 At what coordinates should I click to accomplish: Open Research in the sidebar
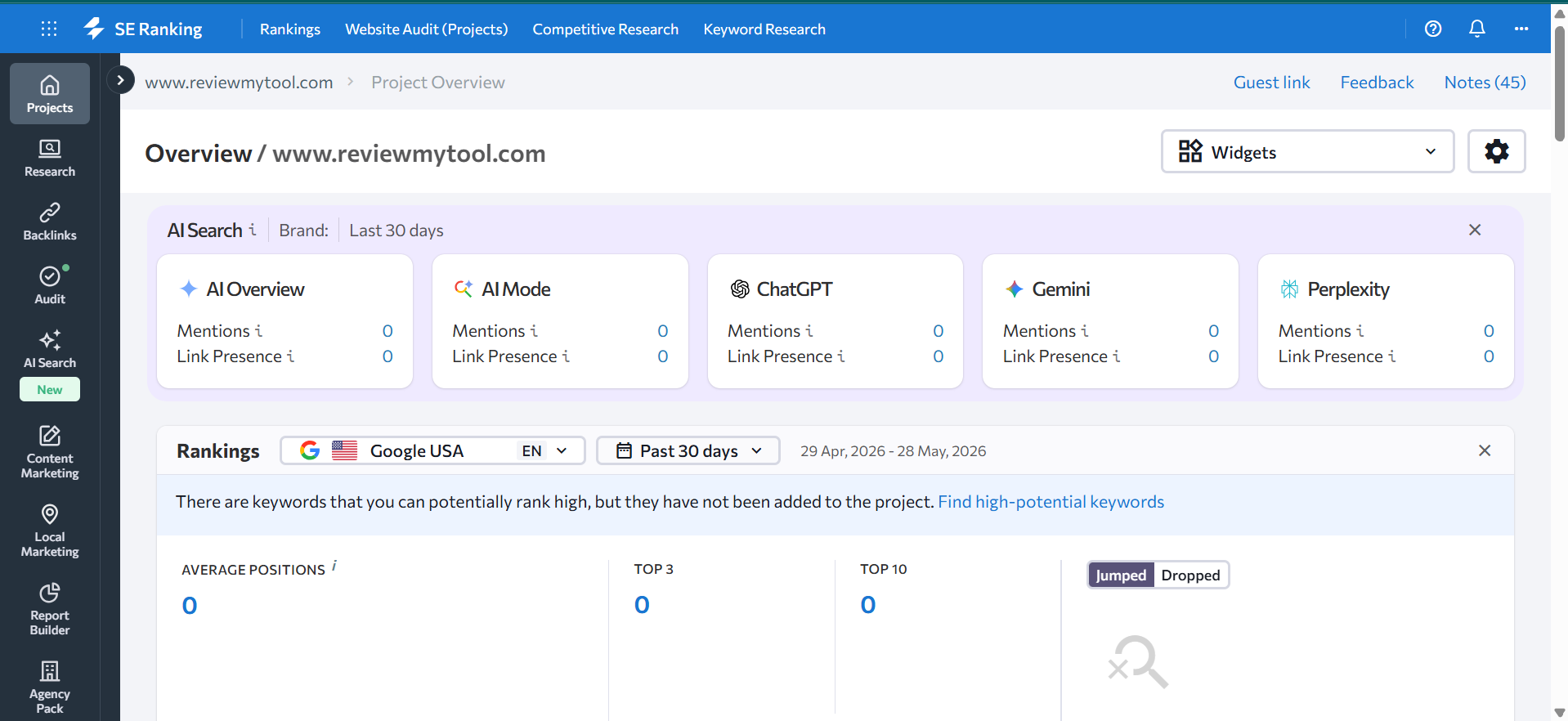pyautogui.click(x=50, y=159)
